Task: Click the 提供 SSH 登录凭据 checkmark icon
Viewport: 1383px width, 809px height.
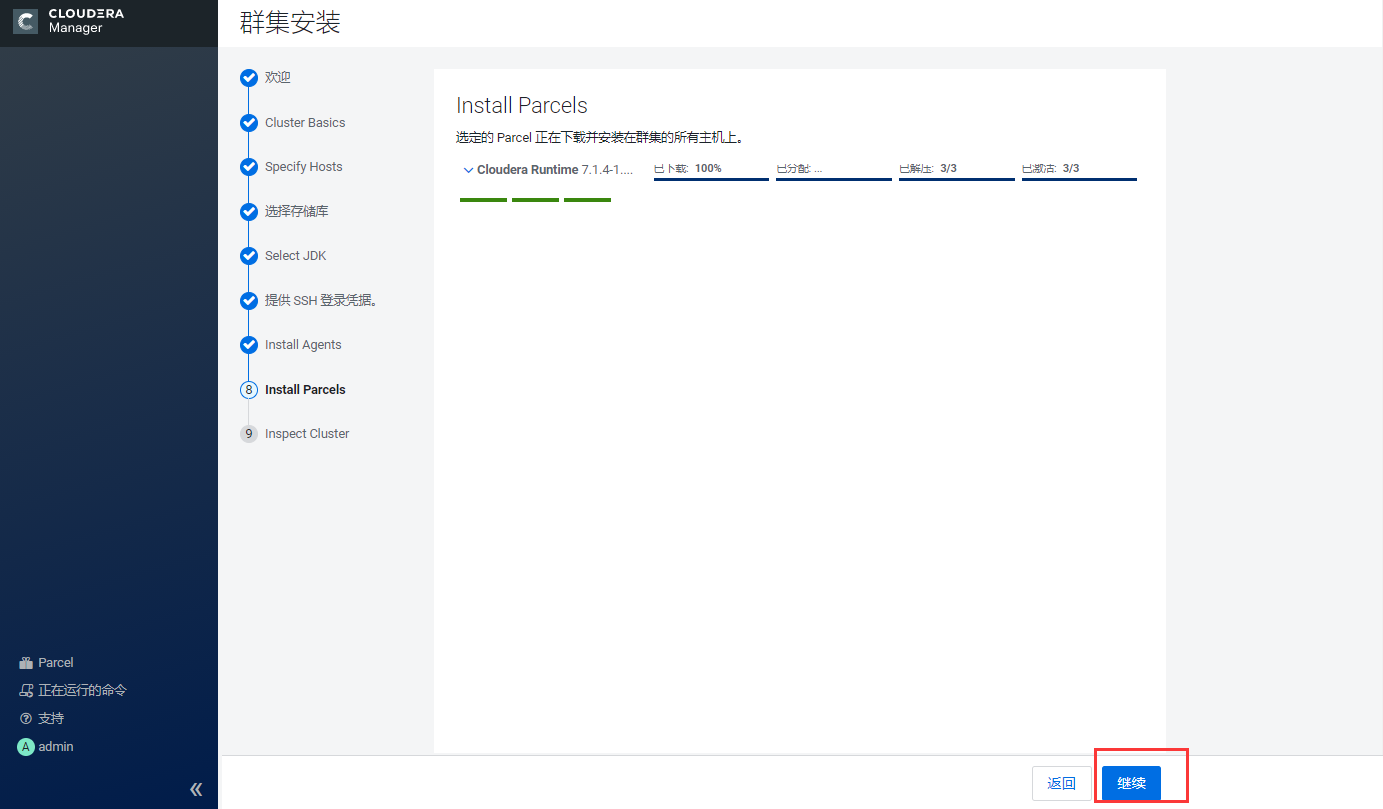Action: (x=249, y=301)
